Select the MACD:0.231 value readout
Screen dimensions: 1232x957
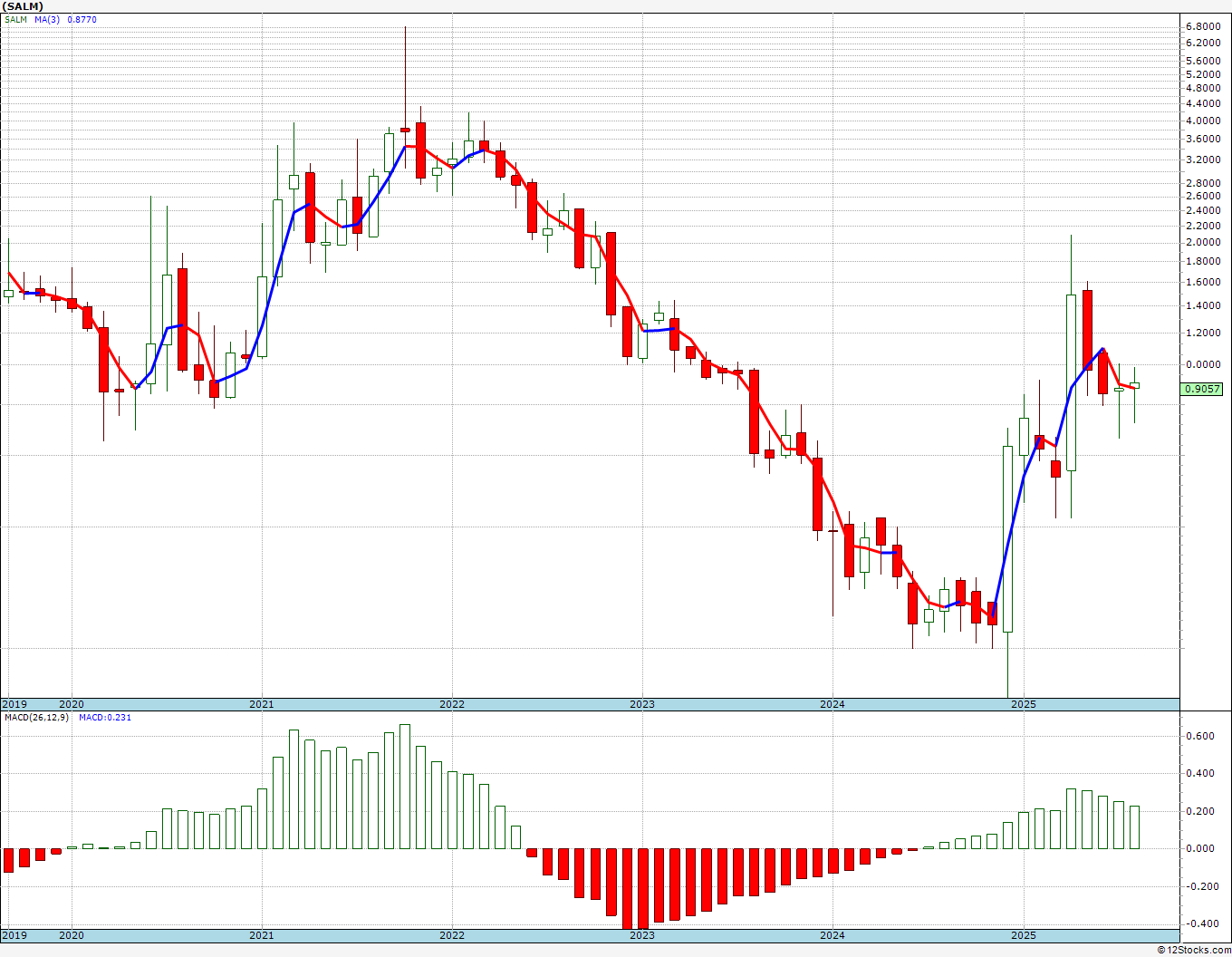click(105, 718)
